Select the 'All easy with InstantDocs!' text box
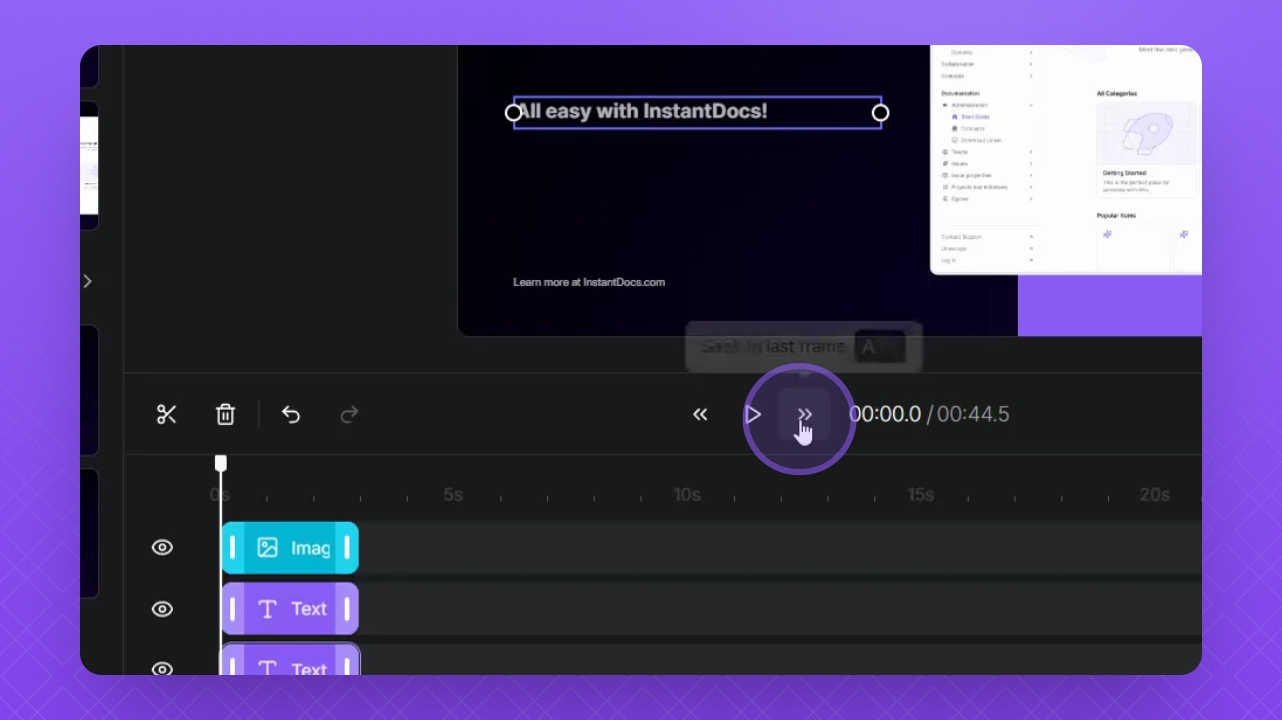This screenshot has height=720, width=1282. tap(697, 112)
